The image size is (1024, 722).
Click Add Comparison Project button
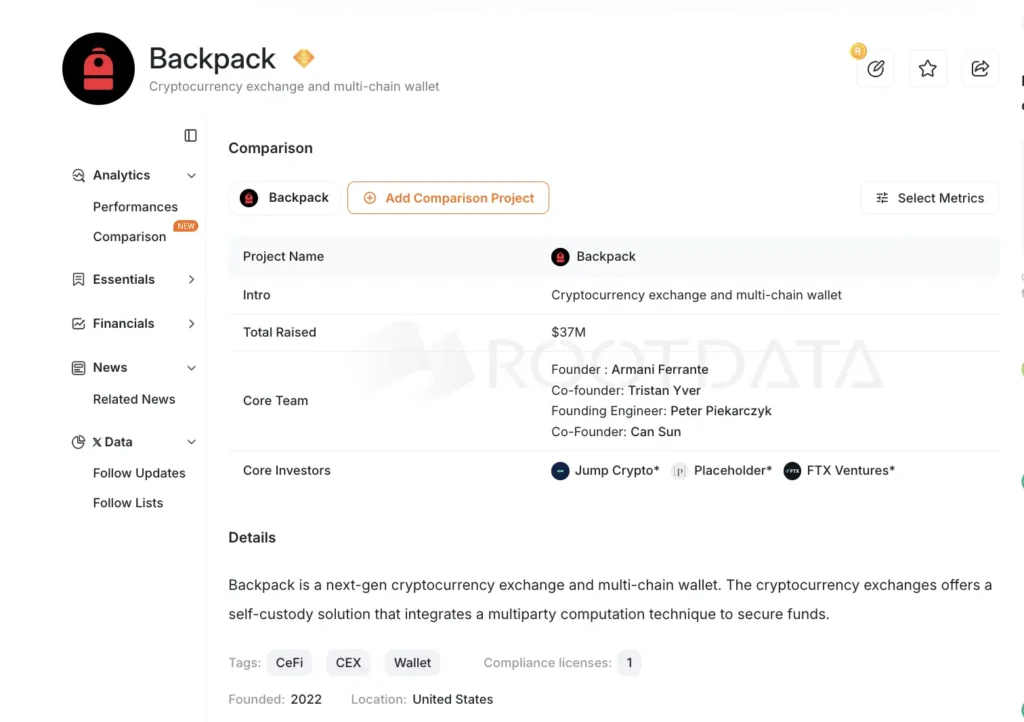click(448, 198)
